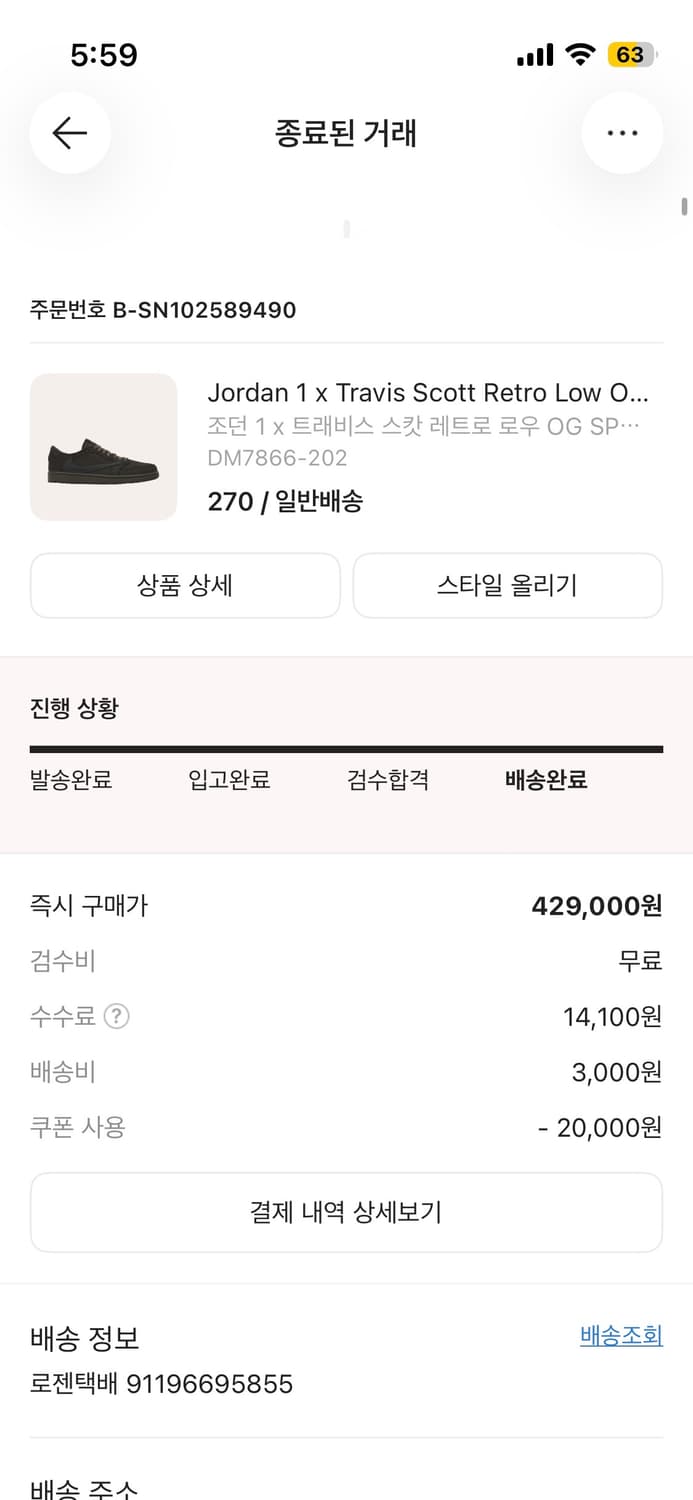Tap the cellular signal strength icon
This screenshot has width=693, height=1500.
[534, 55]
